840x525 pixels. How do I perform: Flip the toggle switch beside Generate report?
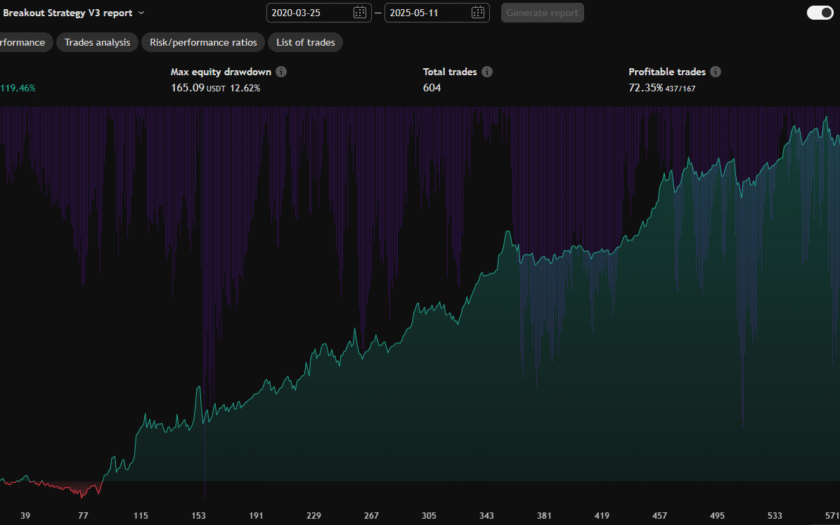pos(820,13)
